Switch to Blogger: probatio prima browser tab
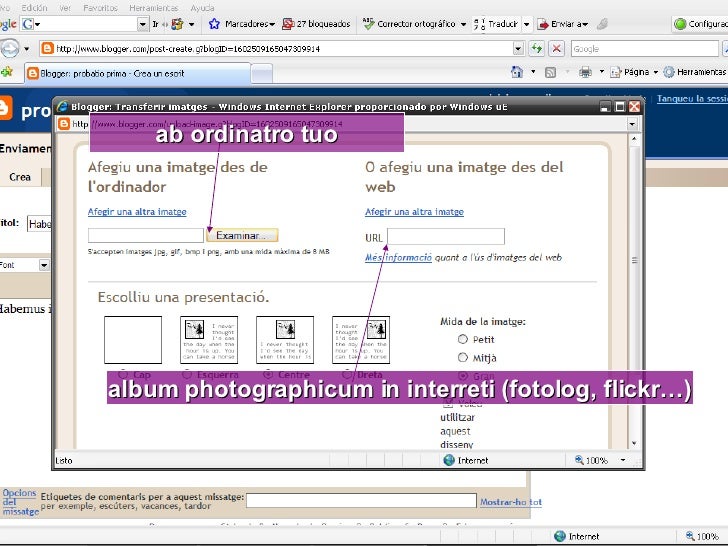 tap(137, 73)
